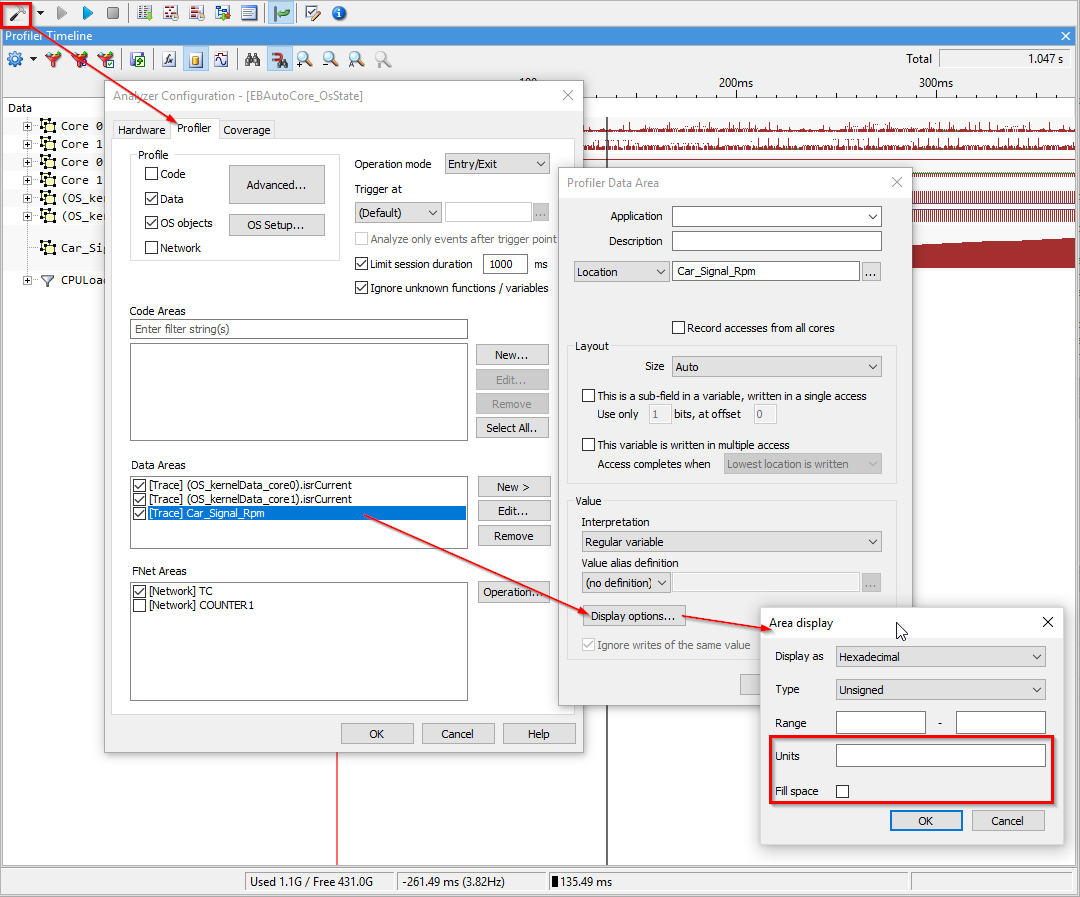Image resolution: width=1080 pixels, height=897 pixels.
Task: Click the blue info icon in the toolbar
Action: [x=339, y=13]
